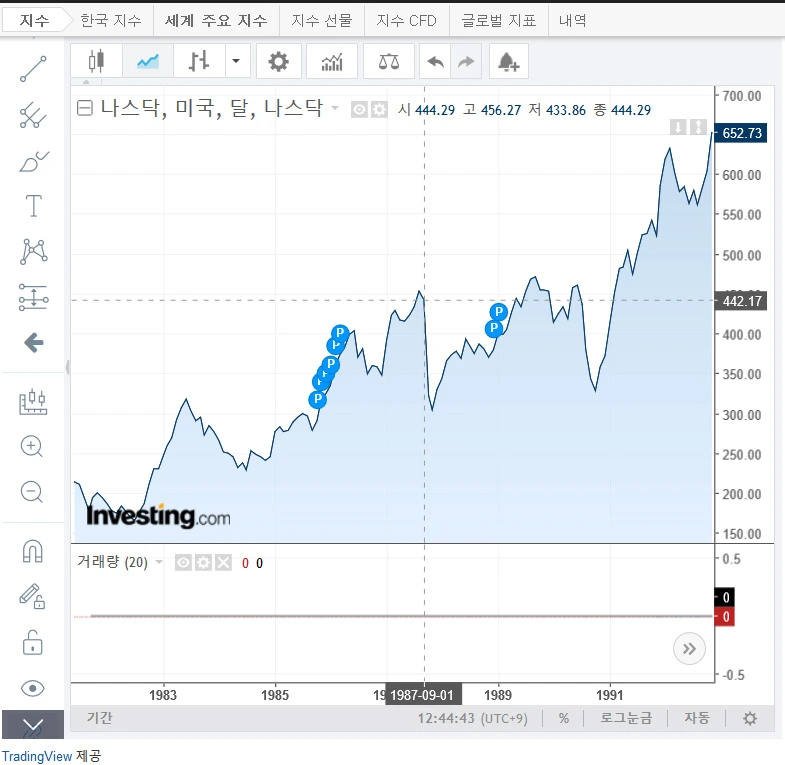Viewport: 785px width, 765px height.
Task: Select the measure ruler tool
Action: pos(33,402)
